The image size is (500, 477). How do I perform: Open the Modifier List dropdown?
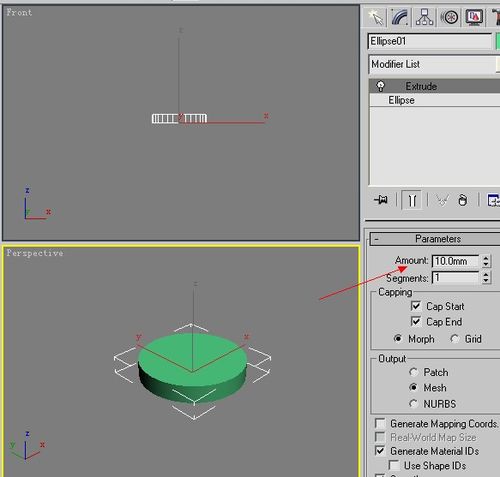[434, 64]
